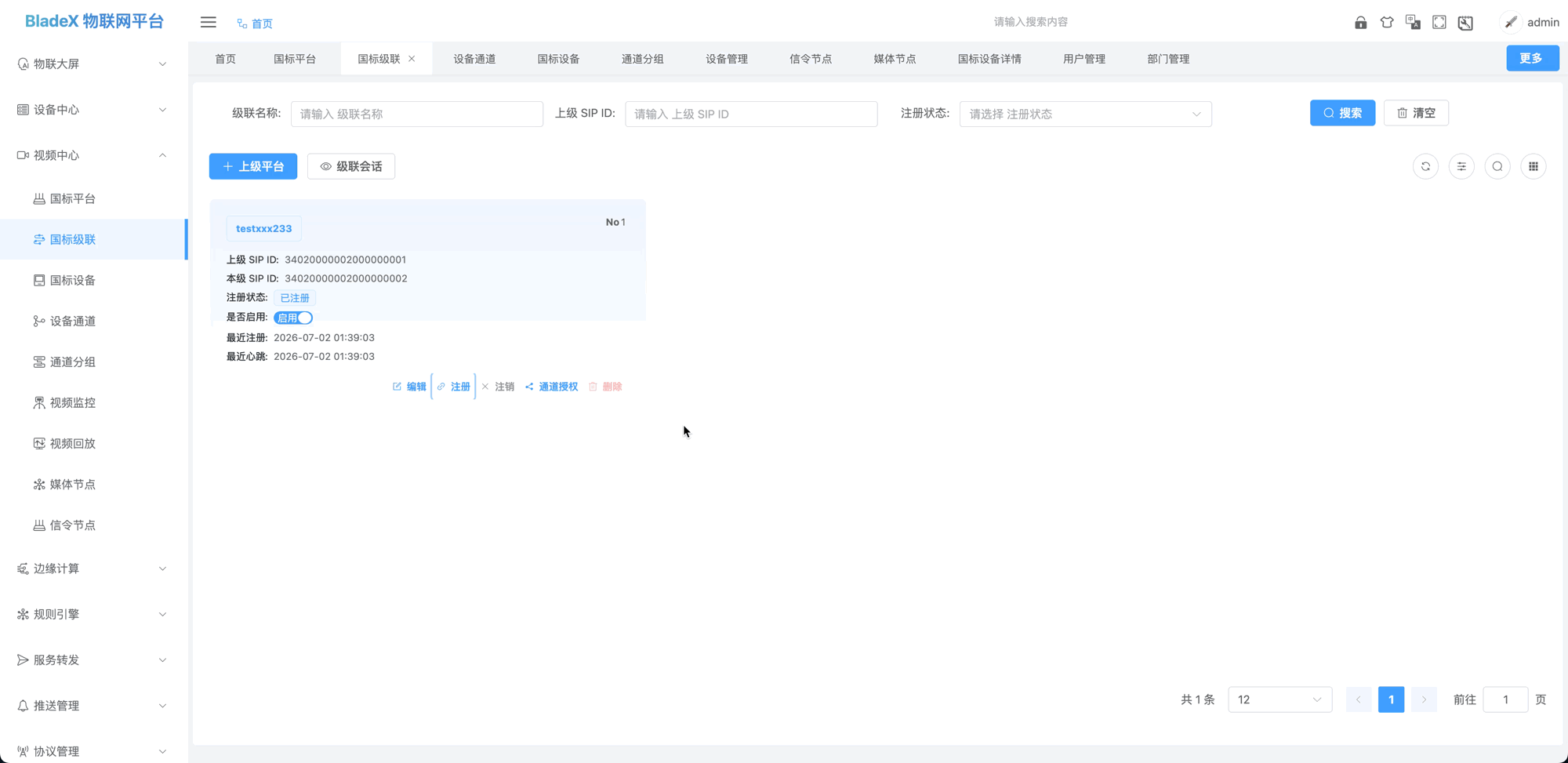This screenshot has height=763, width=1568.
Task: Switch to the 媒体节点 tab
Action: [895, 59]
